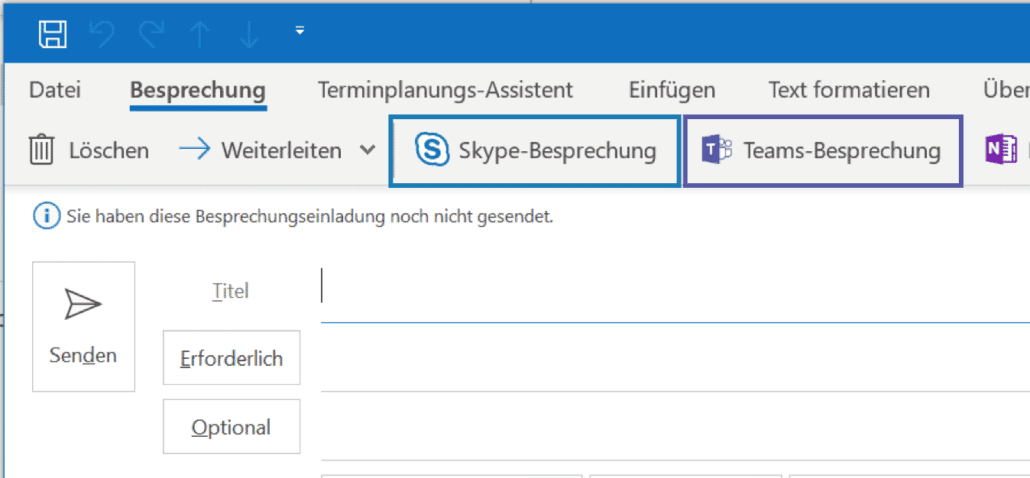Image resolution: width=1030 pixels, height=478 pixels.
Task: Switch to Terminplanungs-Assistent tab
Action: click(x=445, y=90)
